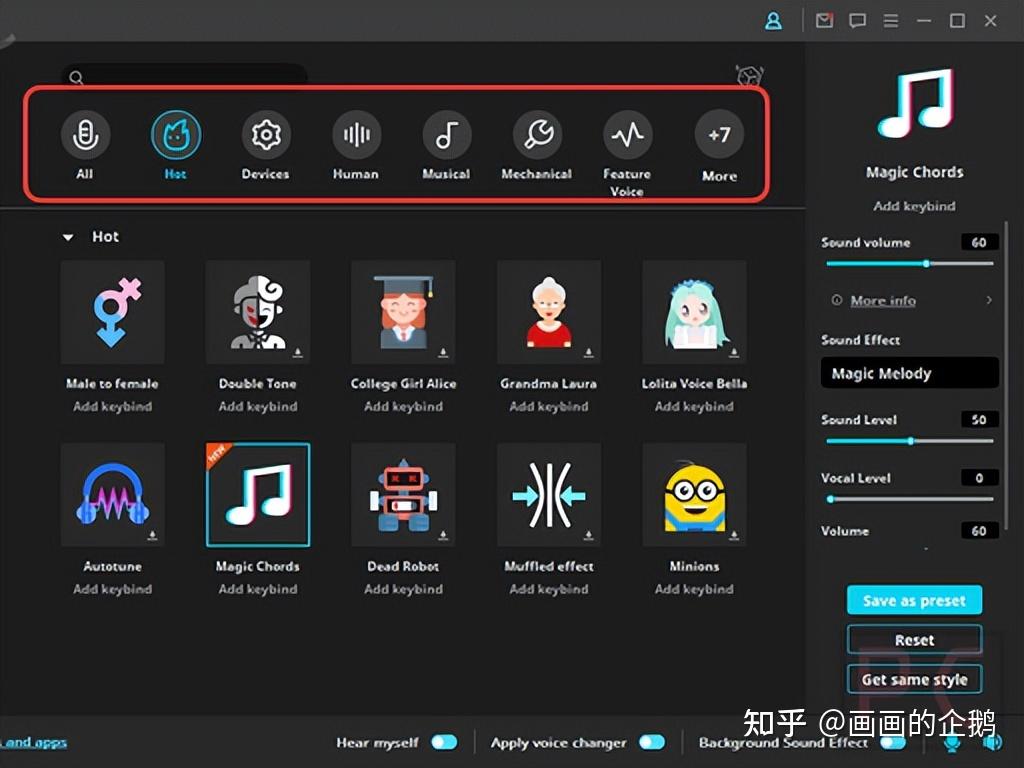Click the Save as preset button
1024x768 pixels.
pos(914,600)
